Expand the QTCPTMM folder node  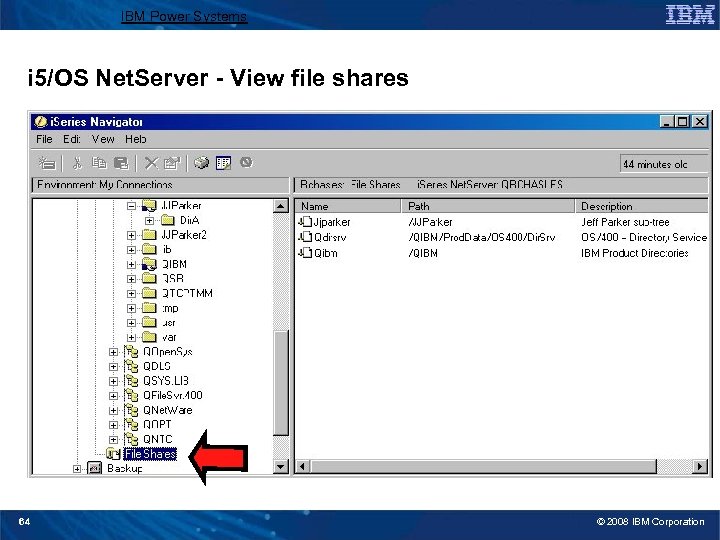click(131, 294)
